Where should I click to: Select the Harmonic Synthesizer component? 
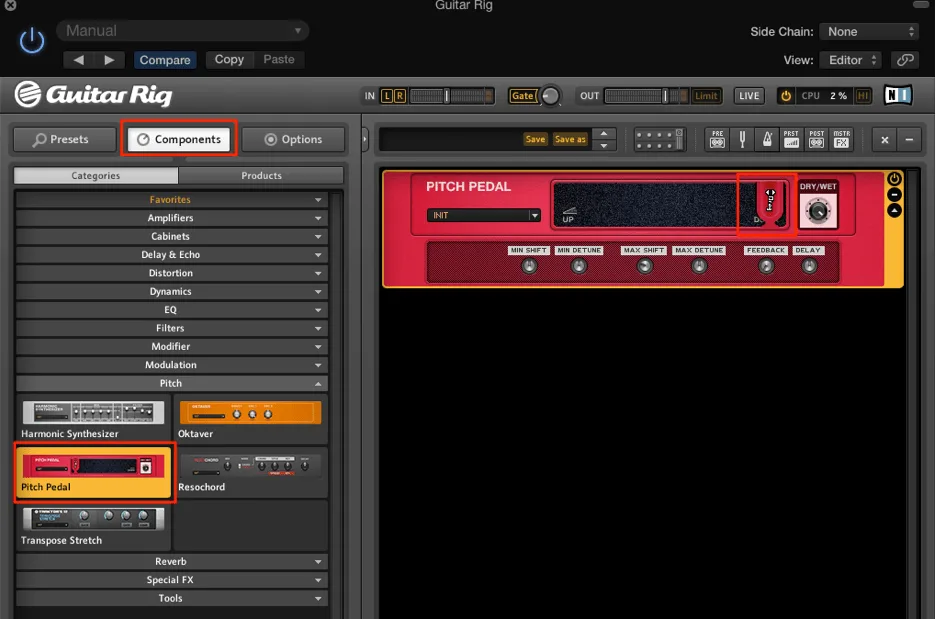pos(94,420)
